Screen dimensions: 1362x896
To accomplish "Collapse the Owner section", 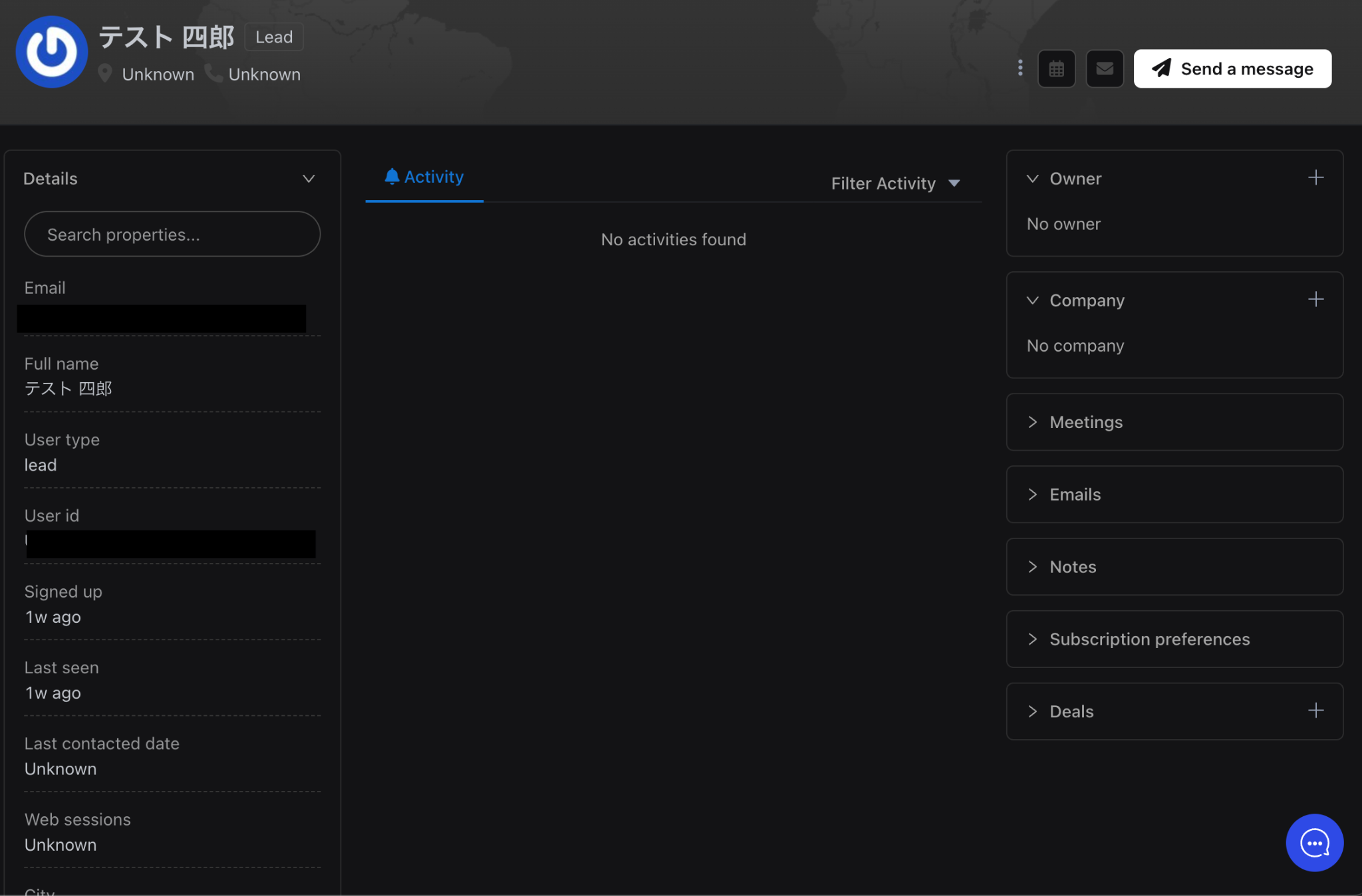I will [x=1032, y=179].
